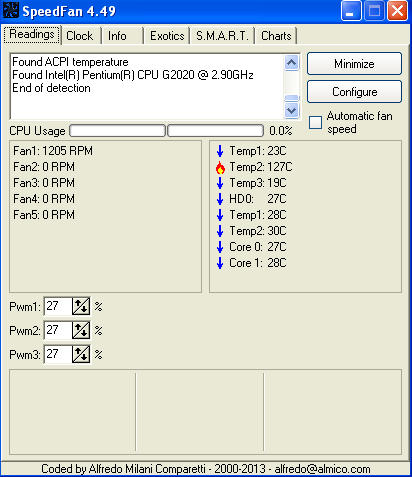The width and height of the screenshot is (412, 477).
Task: Click the Pwm2 spin arrows
Action: pyautogui.click(x=81, y=330)
